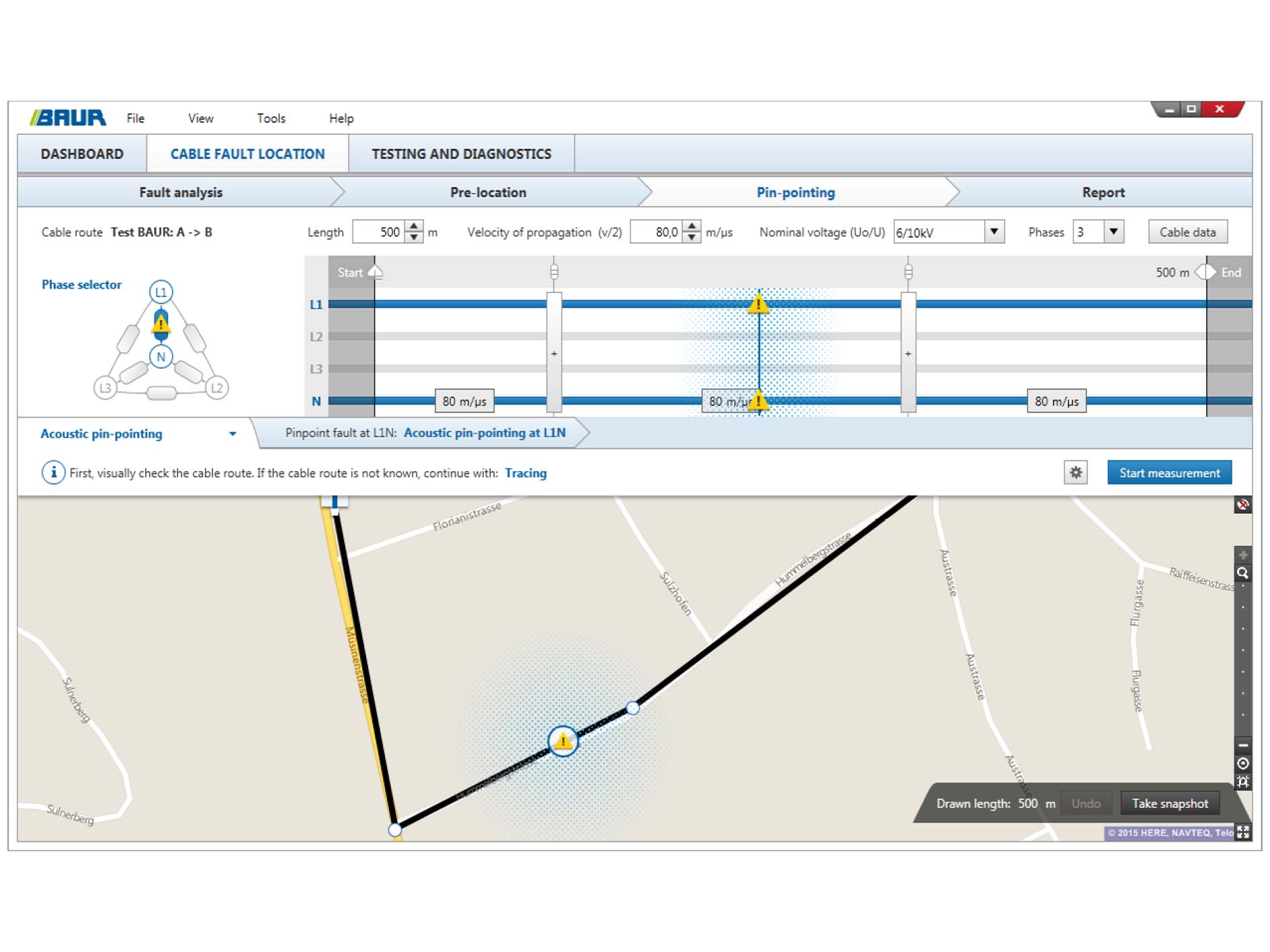Toggle the L2–L3 phase connection at triangle bottom
This screenshot has width=1270, height=952.
pyautogui.click(x=161, y=393)
